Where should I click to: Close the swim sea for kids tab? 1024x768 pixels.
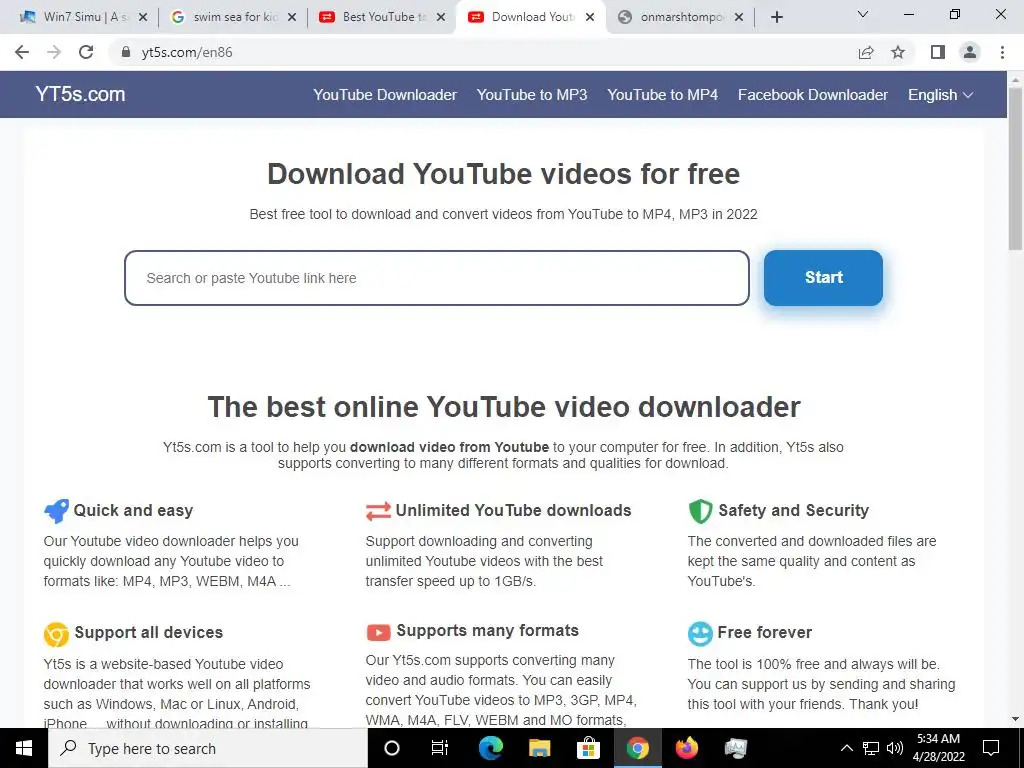click(292, 17)
